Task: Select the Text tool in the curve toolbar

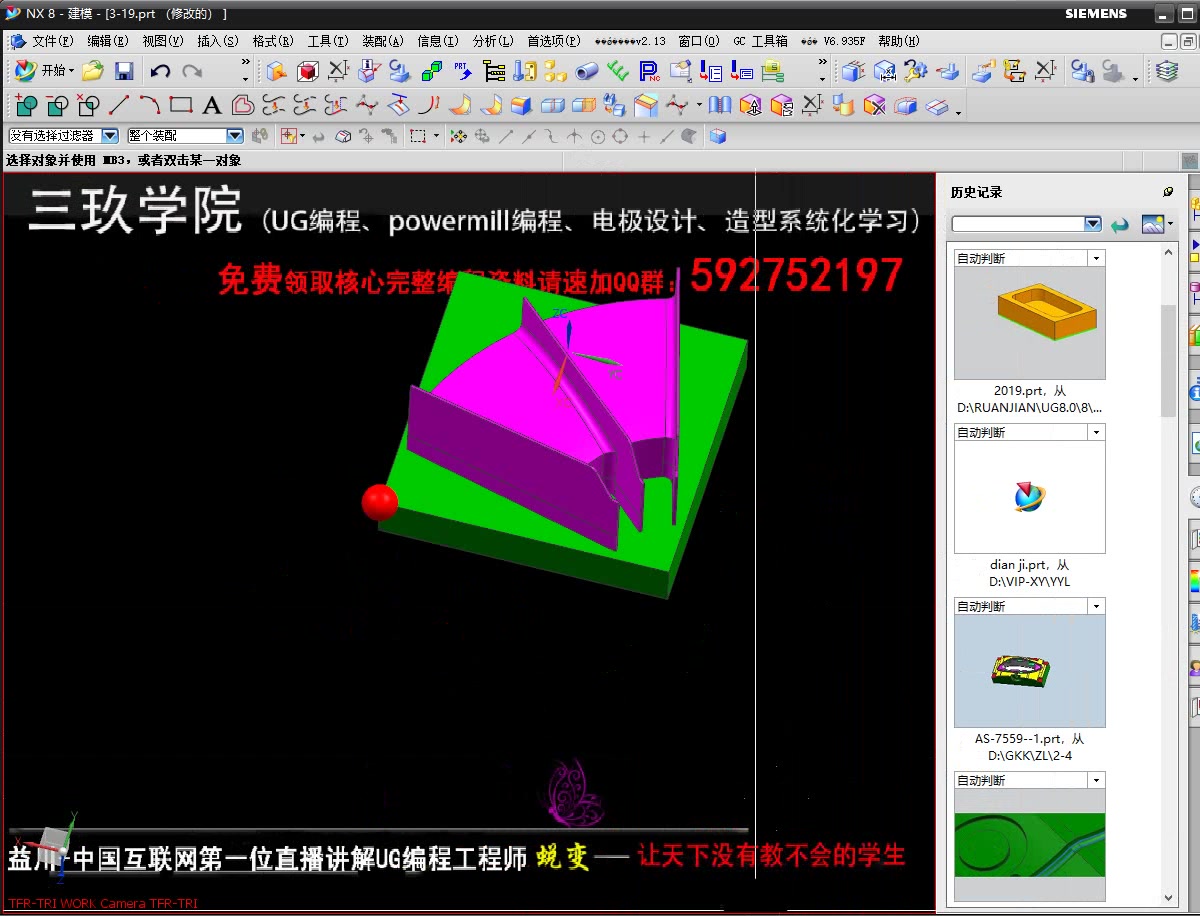Action: (x=211, y=104)
